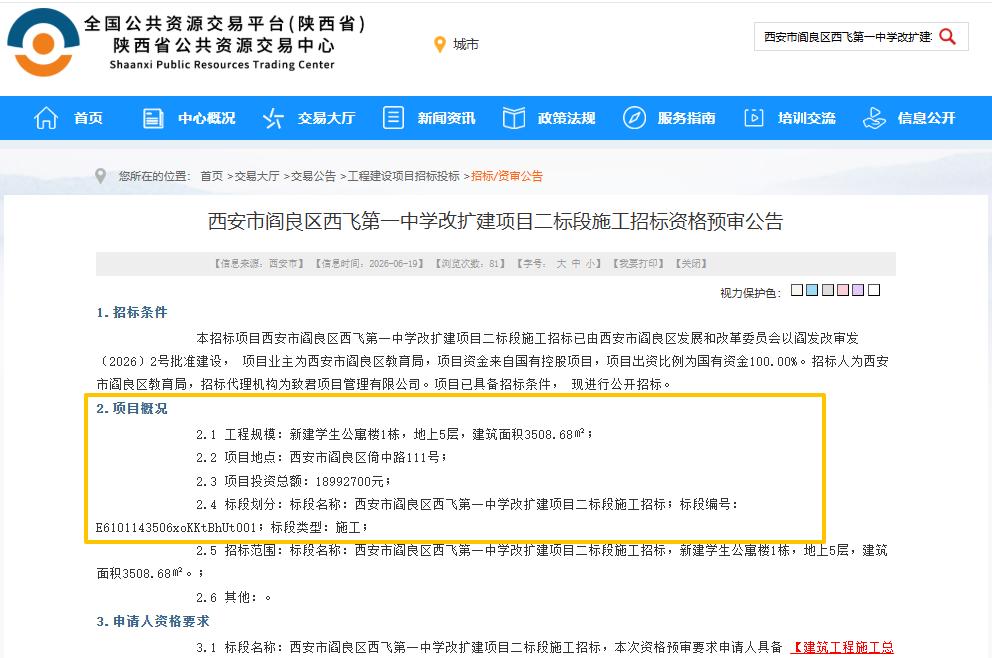Viewport: 992px width, 658px height.
Task: Click the search input field in the header
Action: coord(848,37)
